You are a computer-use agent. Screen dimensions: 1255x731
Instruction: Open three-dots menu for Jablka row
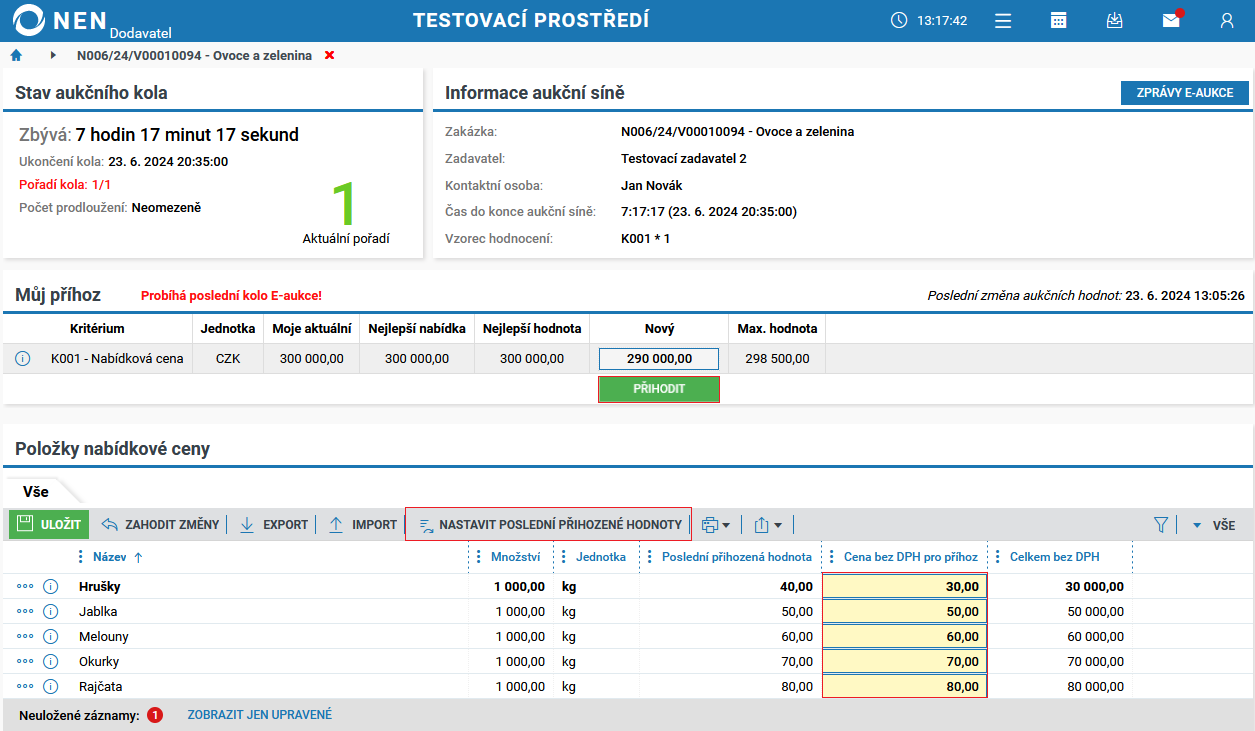point(25,611)
